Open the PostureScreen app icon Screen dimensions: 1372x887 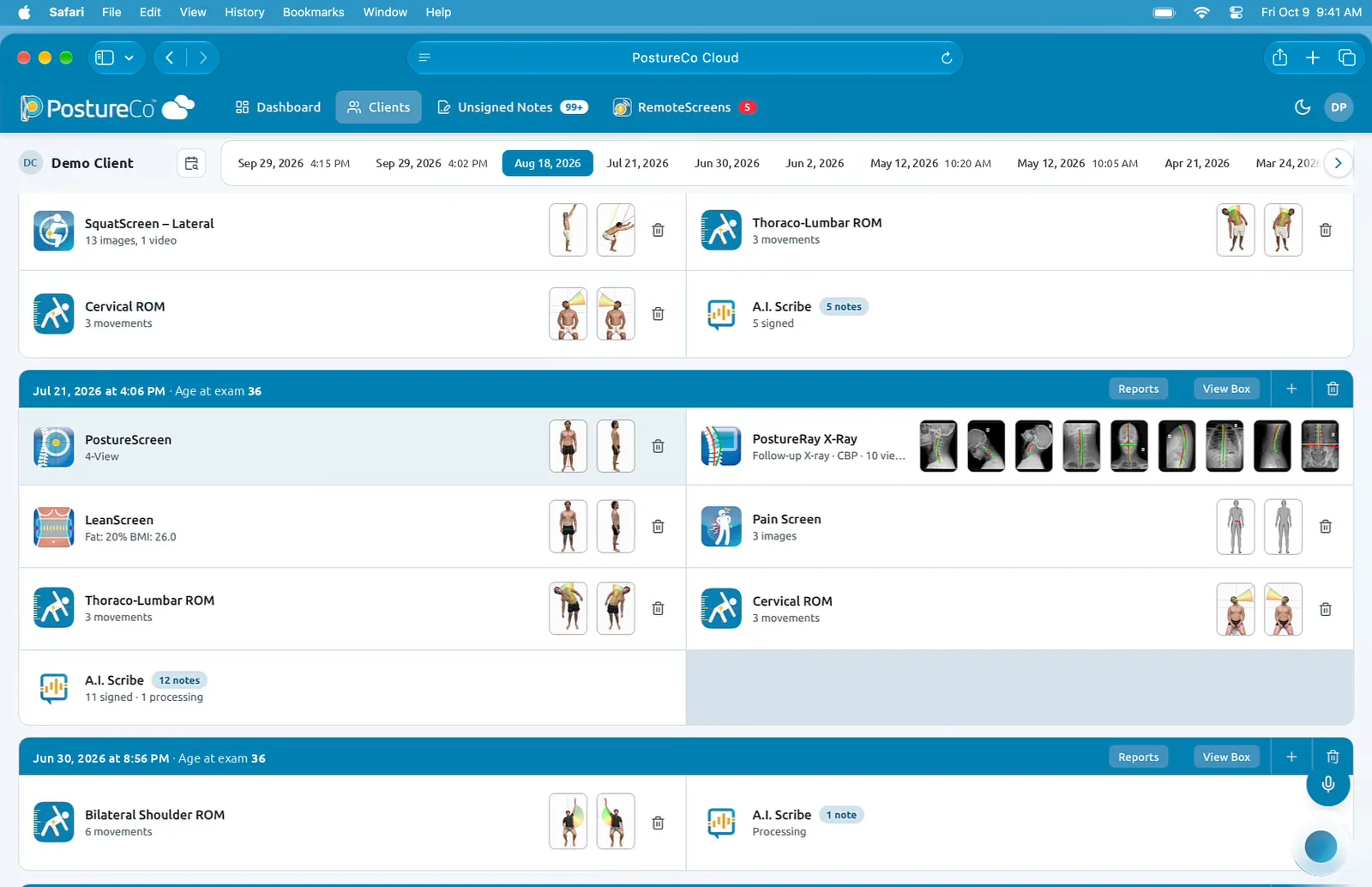point(53,447)
